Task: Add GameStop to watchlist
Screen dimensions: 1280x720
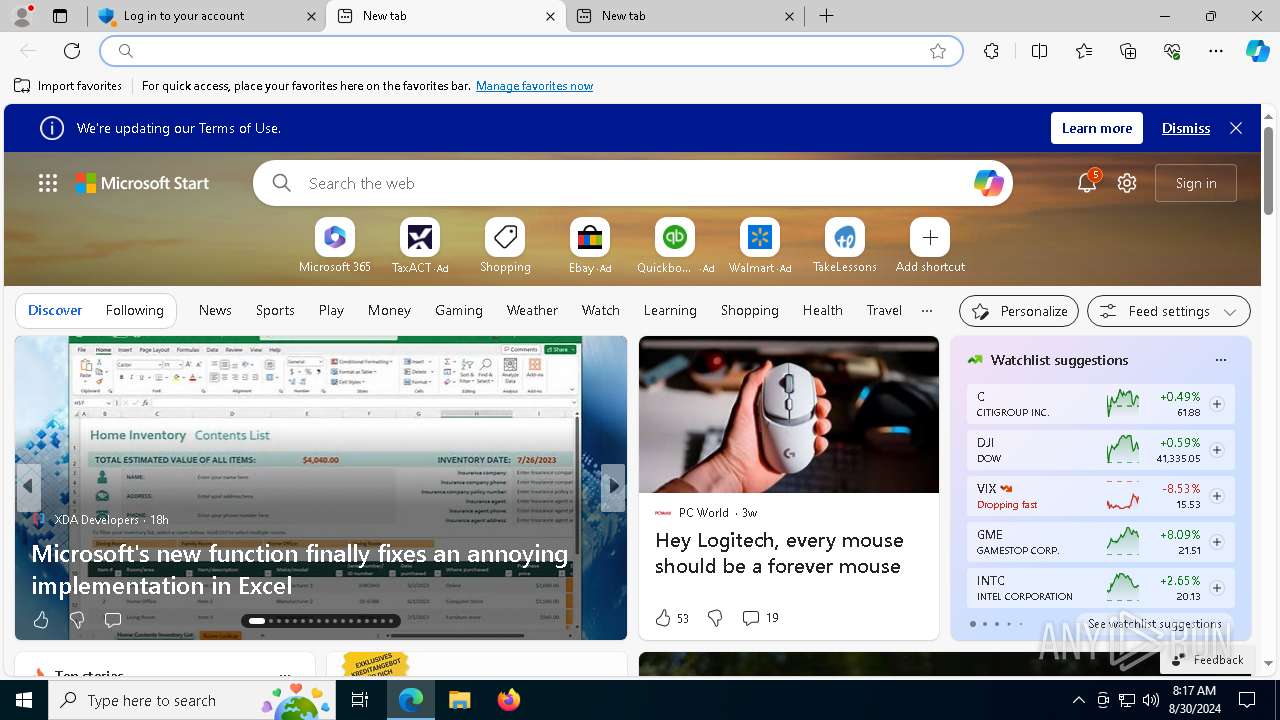Action: pyautogui.click(x=1217, y=542)
